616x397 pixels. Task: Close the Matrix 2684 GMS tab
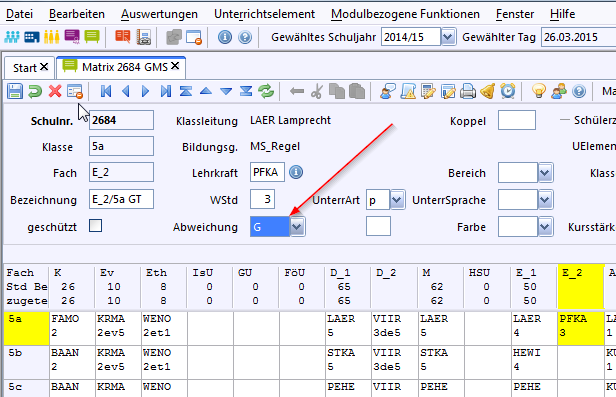coord(175,66)
